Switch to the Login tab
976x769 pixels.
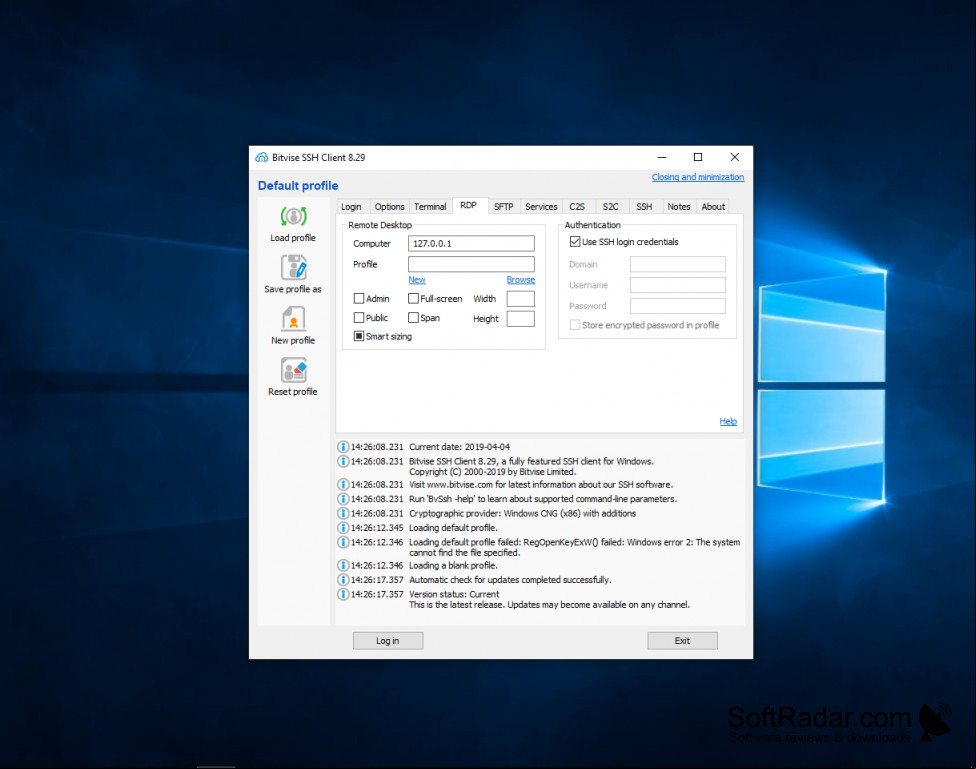pyautogui.click(x=351, y=207)
